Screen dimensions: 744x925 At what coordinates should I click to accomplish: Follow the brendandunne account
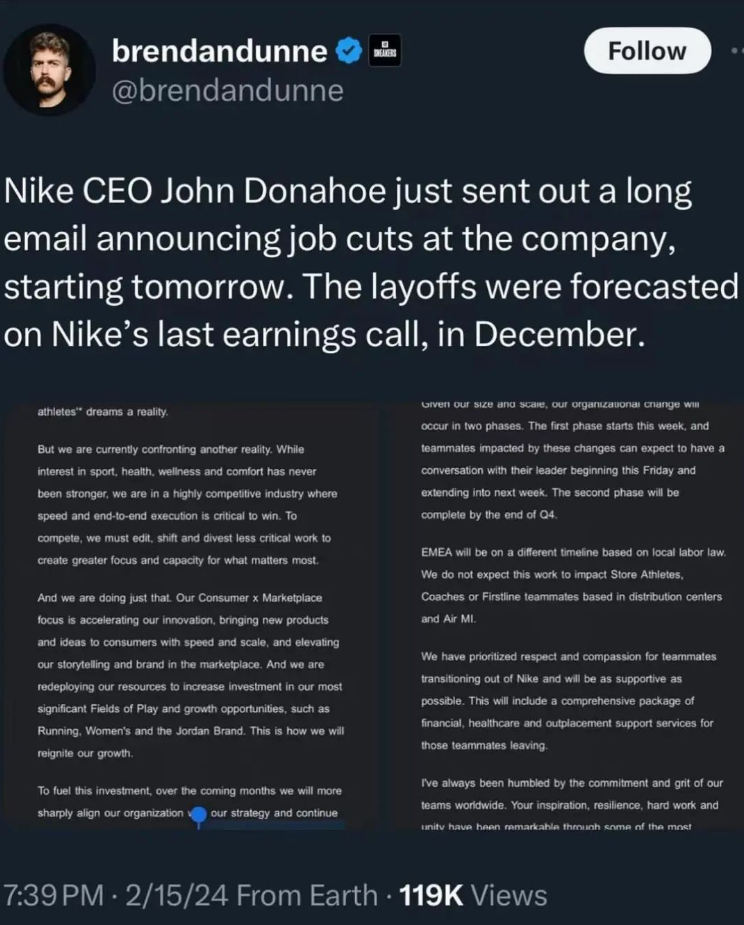click(647, 51)
